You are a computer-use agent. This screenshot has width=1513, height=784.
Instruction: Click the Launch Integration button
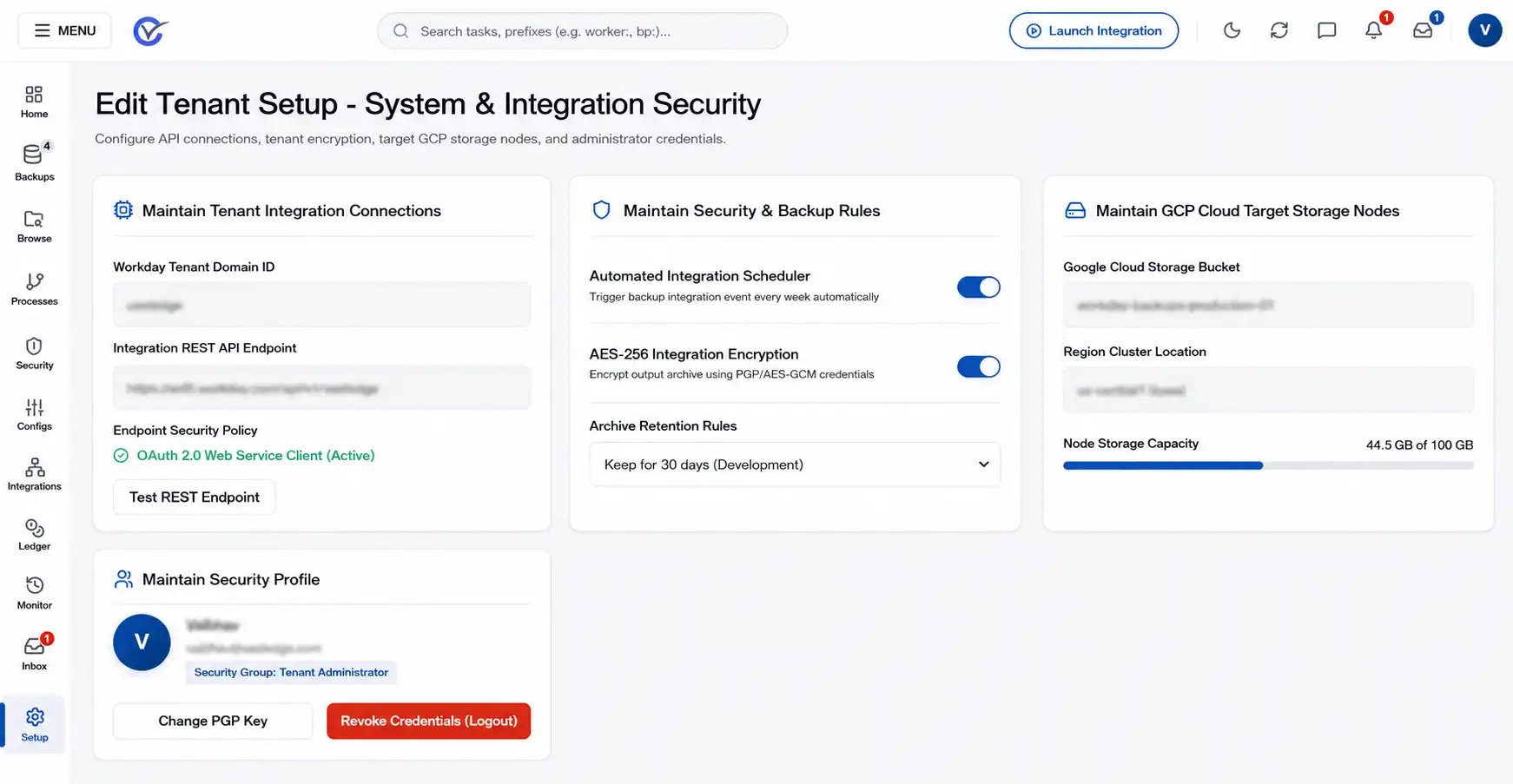click(1093, 30)
